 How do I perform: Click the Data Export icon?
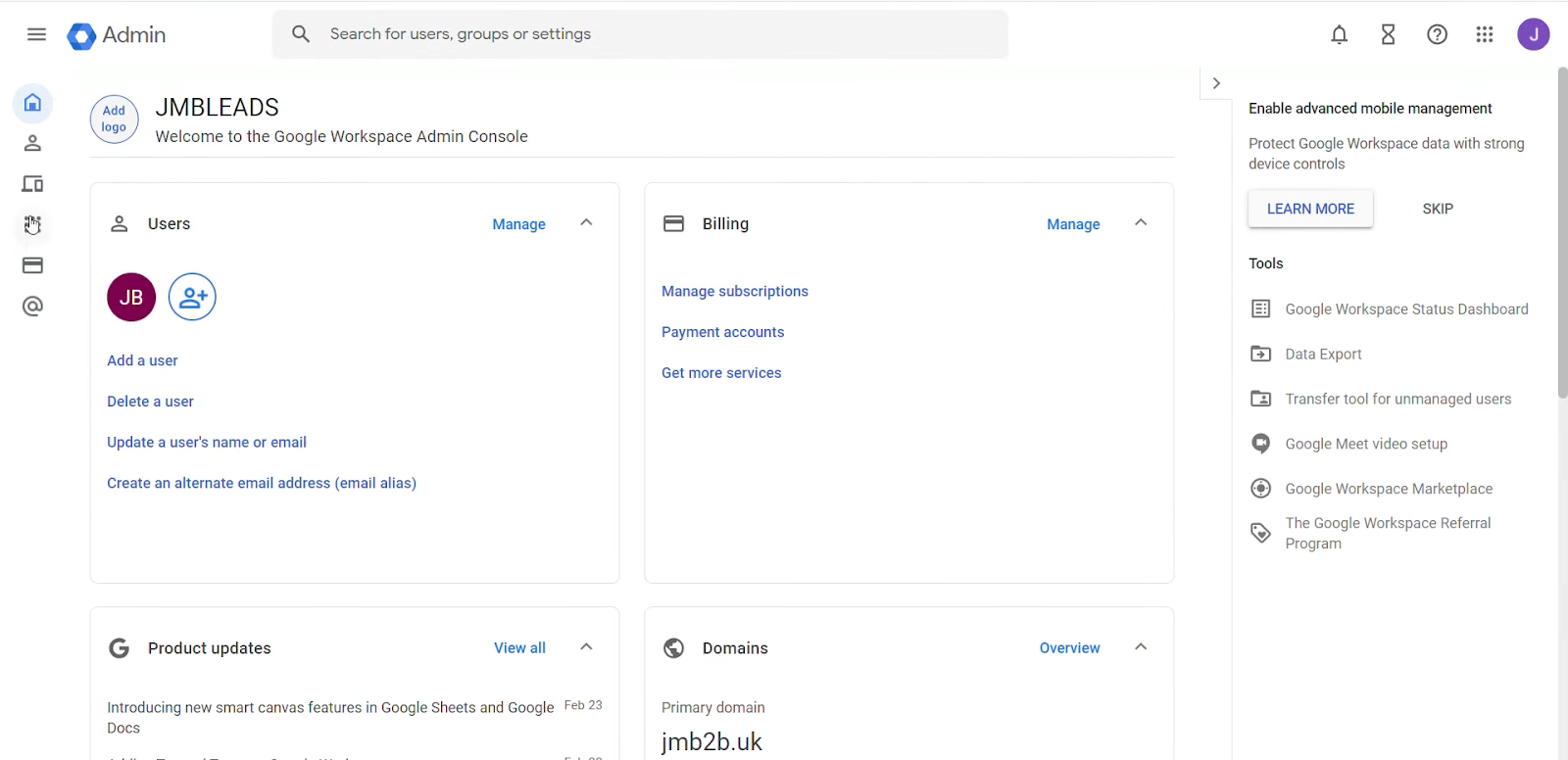(x=1261, y=354)
